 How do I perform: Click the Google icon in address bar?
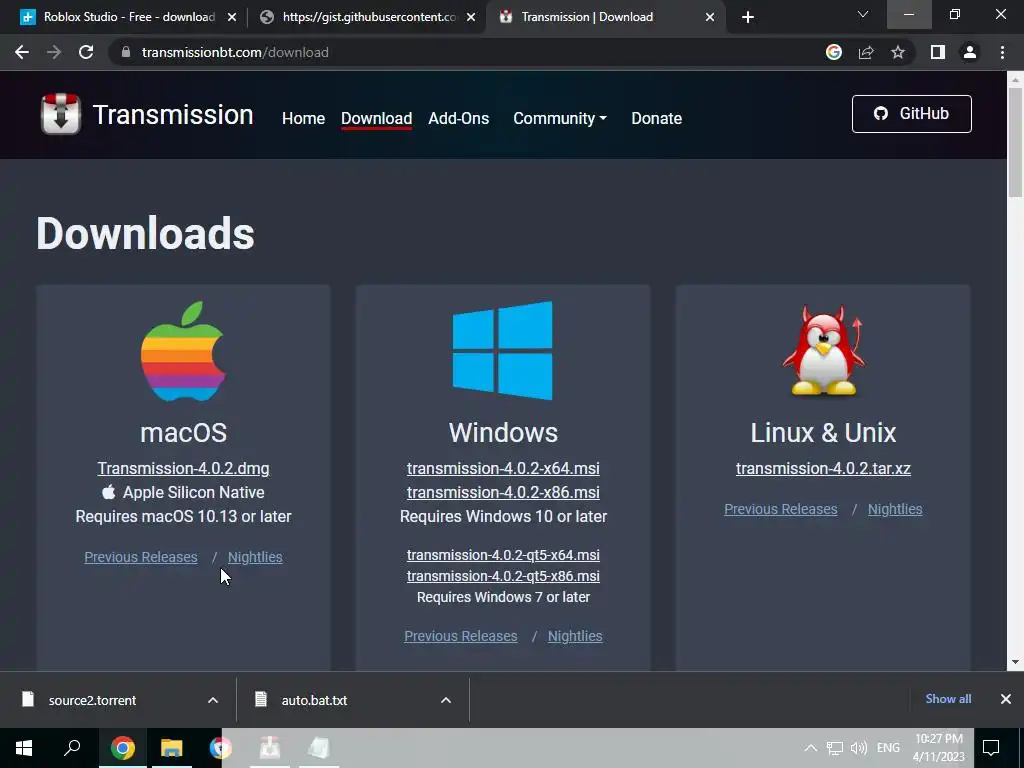pyautogui.click(x=834, y=52)
